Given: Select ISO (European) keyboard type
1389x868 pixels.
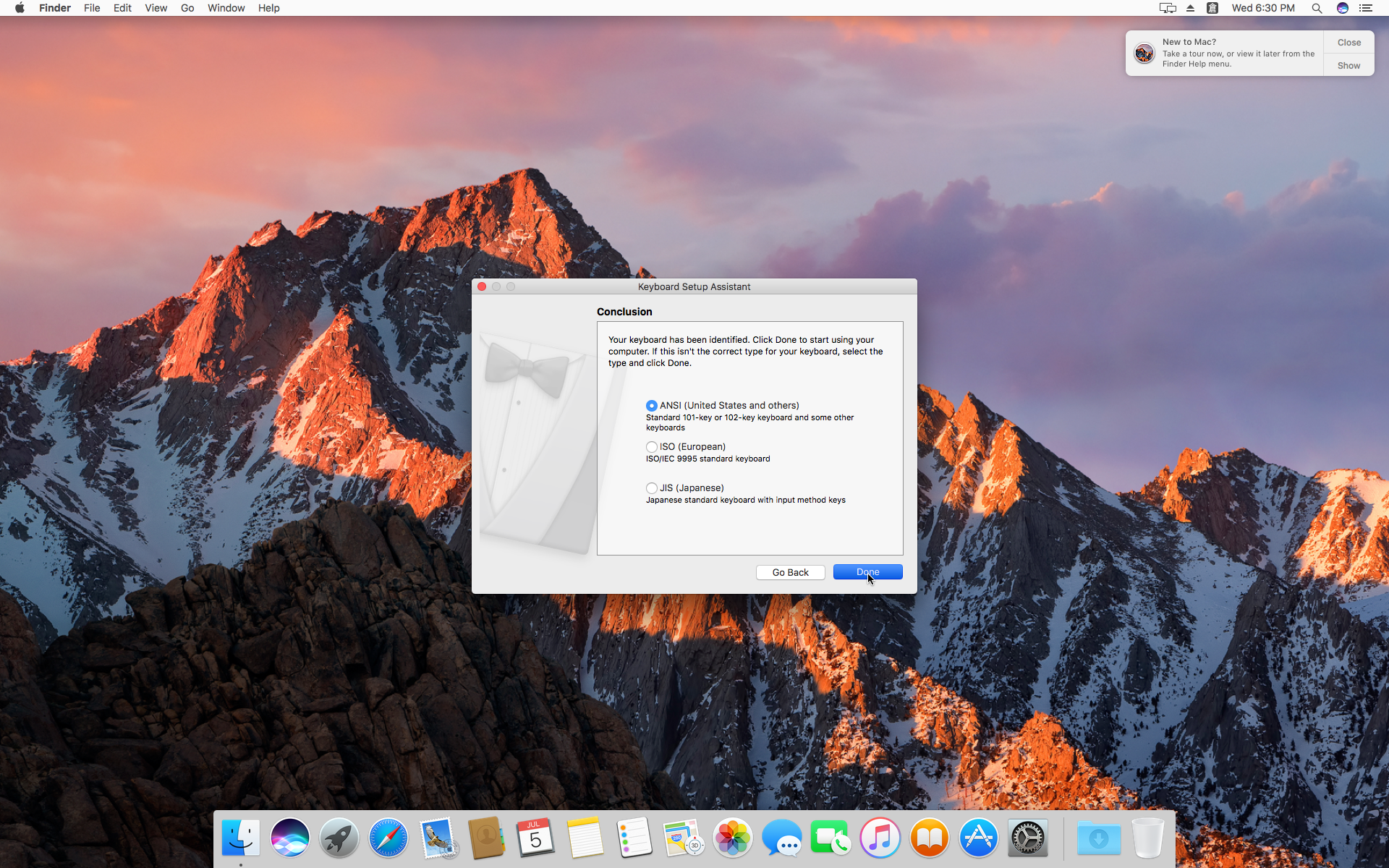Looking at the screenshot, I should point(652,447).
